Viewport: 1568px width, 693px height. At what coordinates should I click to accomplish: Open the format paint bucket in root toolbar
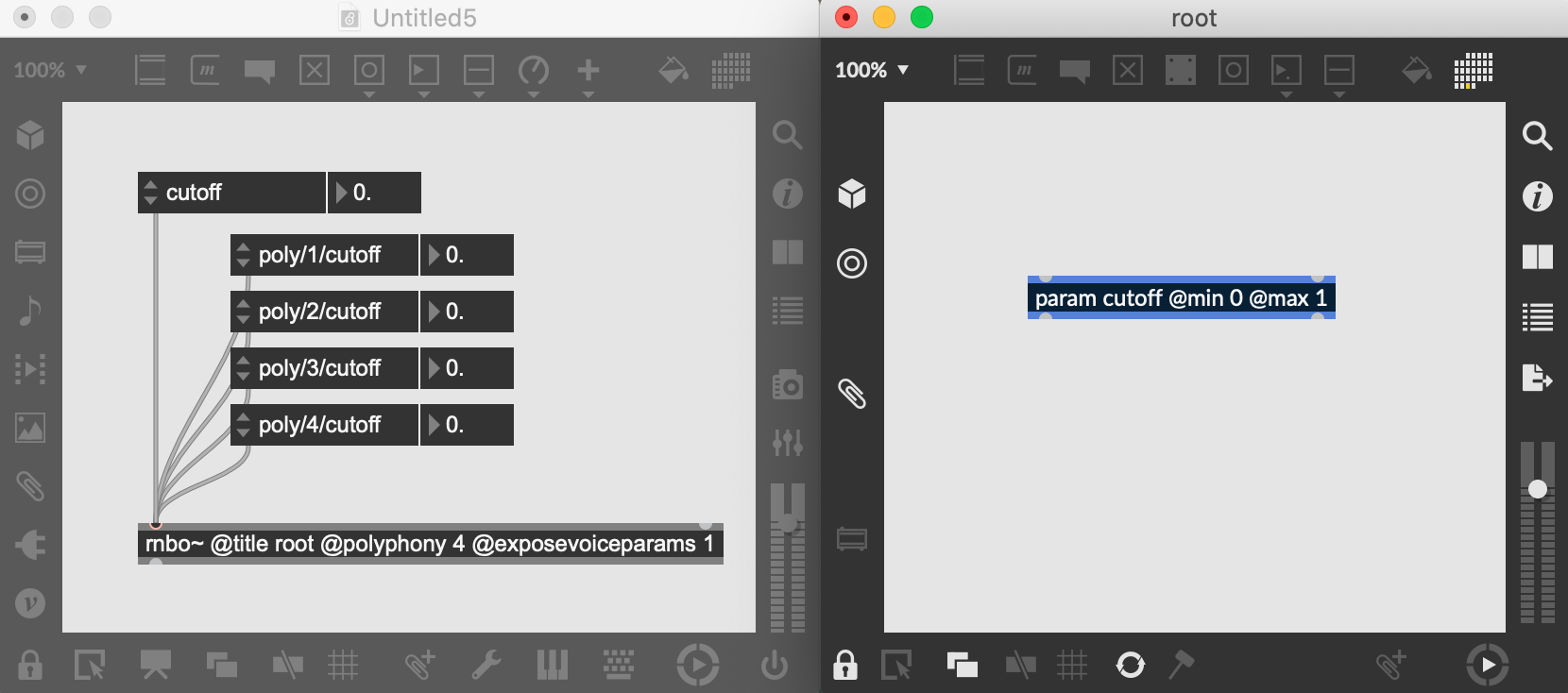(1416, 70)
